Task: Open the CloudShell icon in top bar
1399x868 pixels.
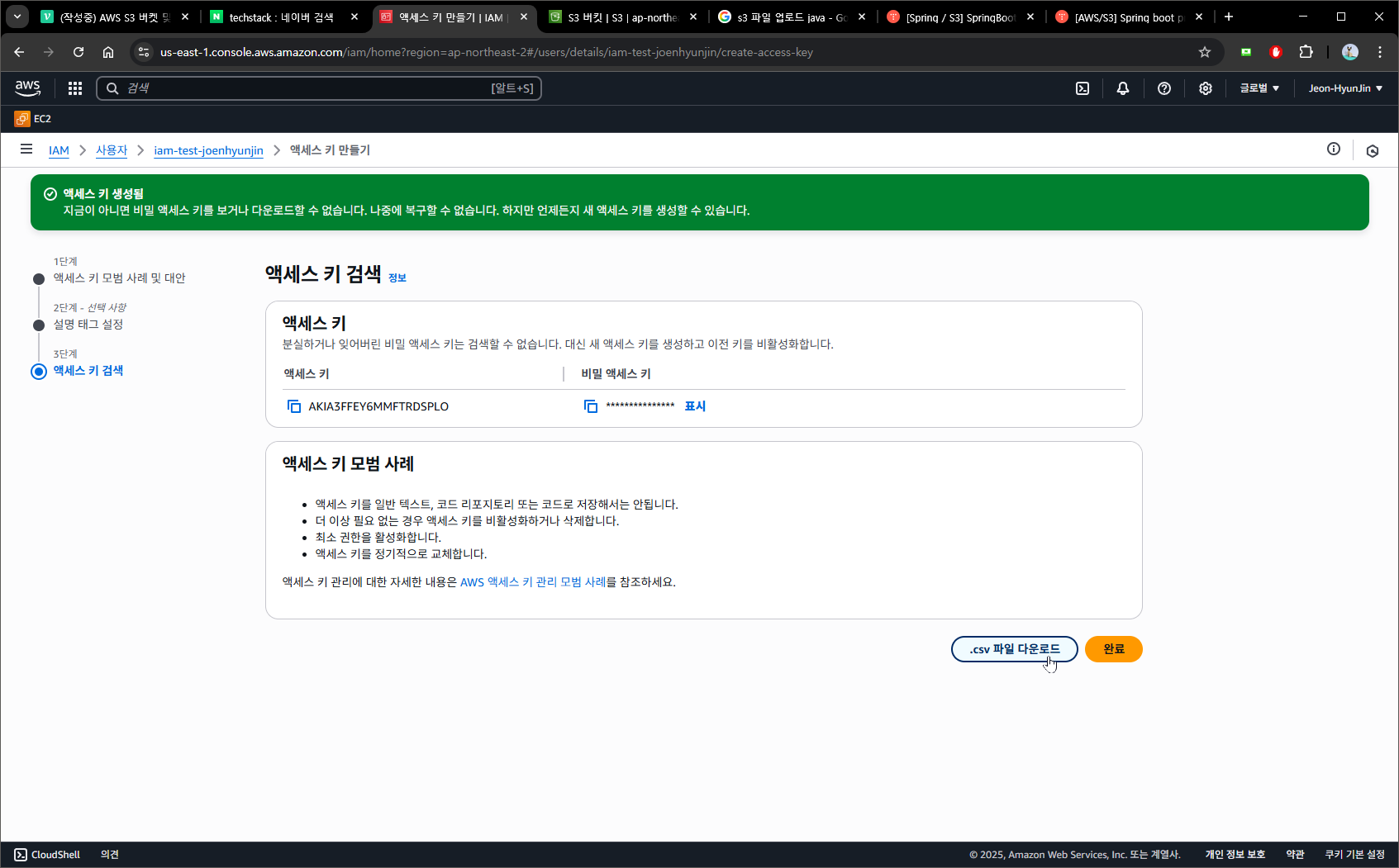Action: pos(1083,88)
